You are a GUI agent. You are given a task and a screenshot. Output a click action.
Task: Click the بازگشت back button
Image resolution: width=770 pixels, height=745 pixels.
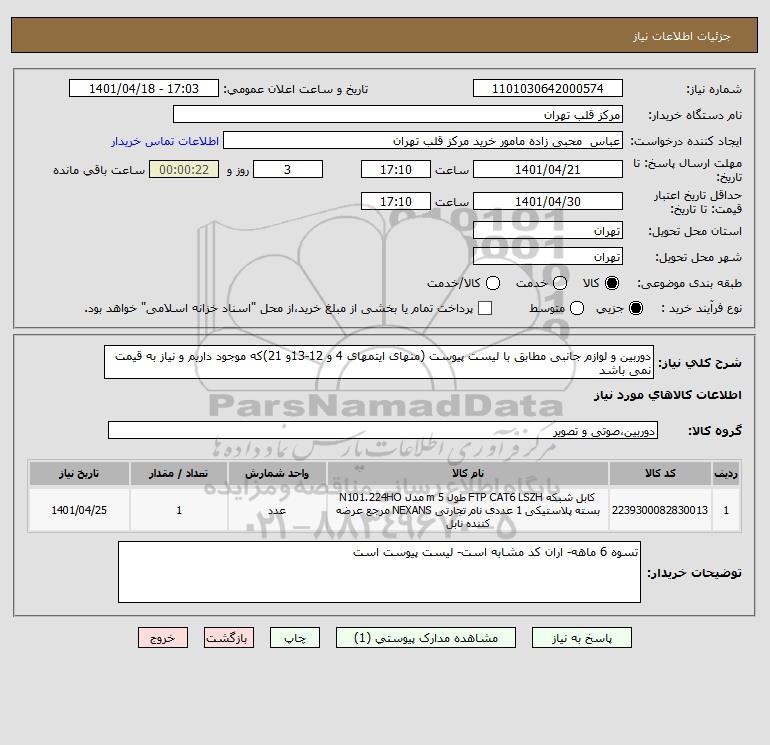(x=229, y=638)
